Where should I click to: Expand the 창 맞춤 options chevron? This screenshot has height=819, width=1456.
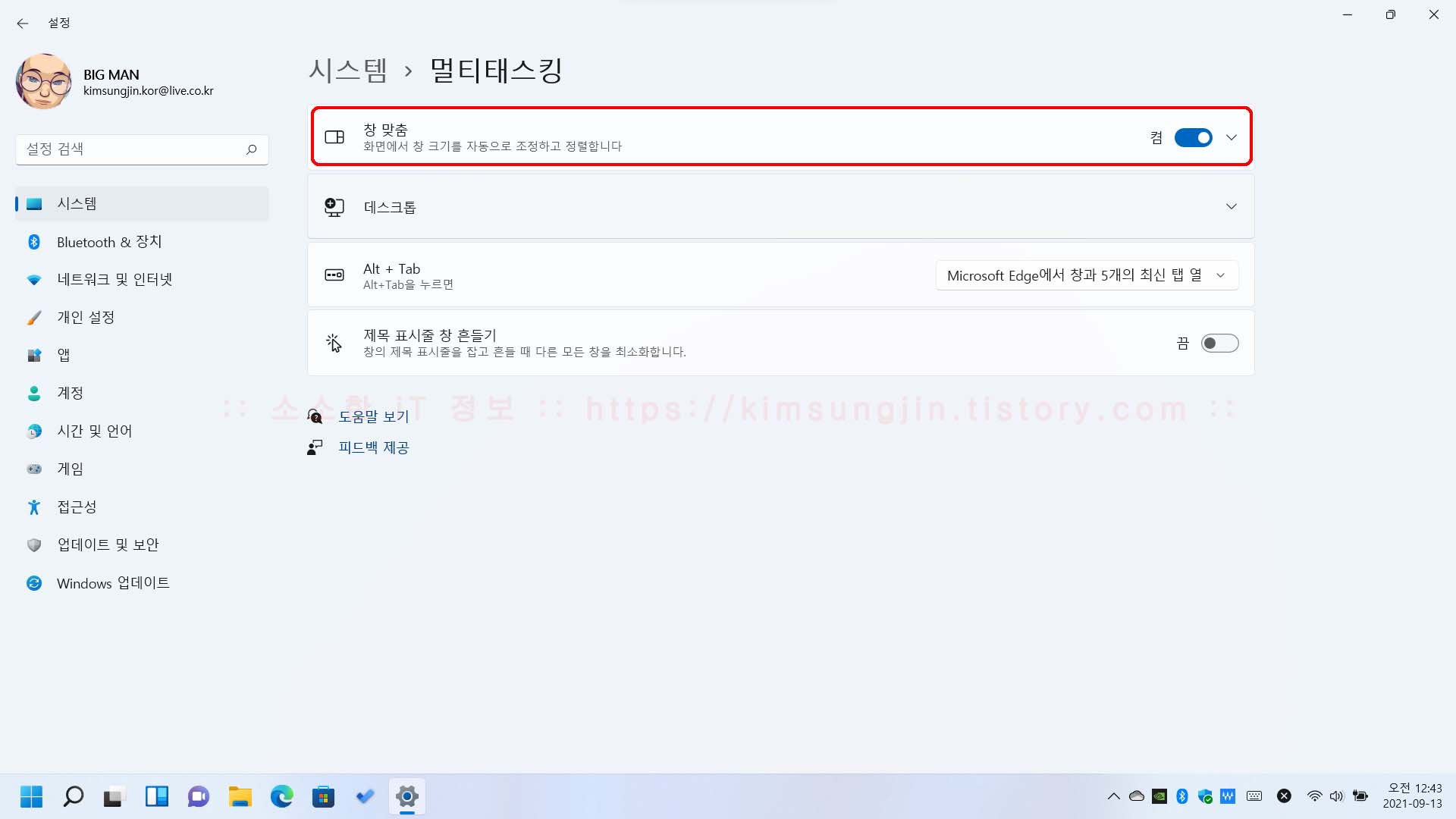click(x=1232, y=137)
